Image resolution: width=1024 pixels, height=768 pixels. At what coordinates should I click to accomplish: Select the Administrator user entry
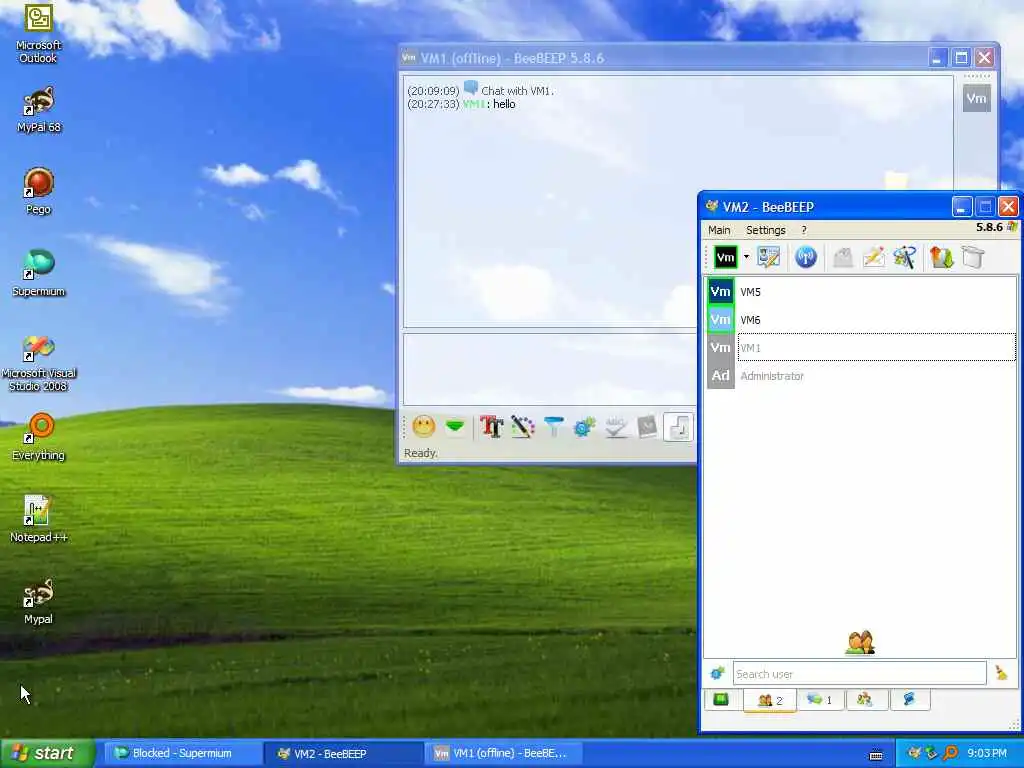point(861,376)
